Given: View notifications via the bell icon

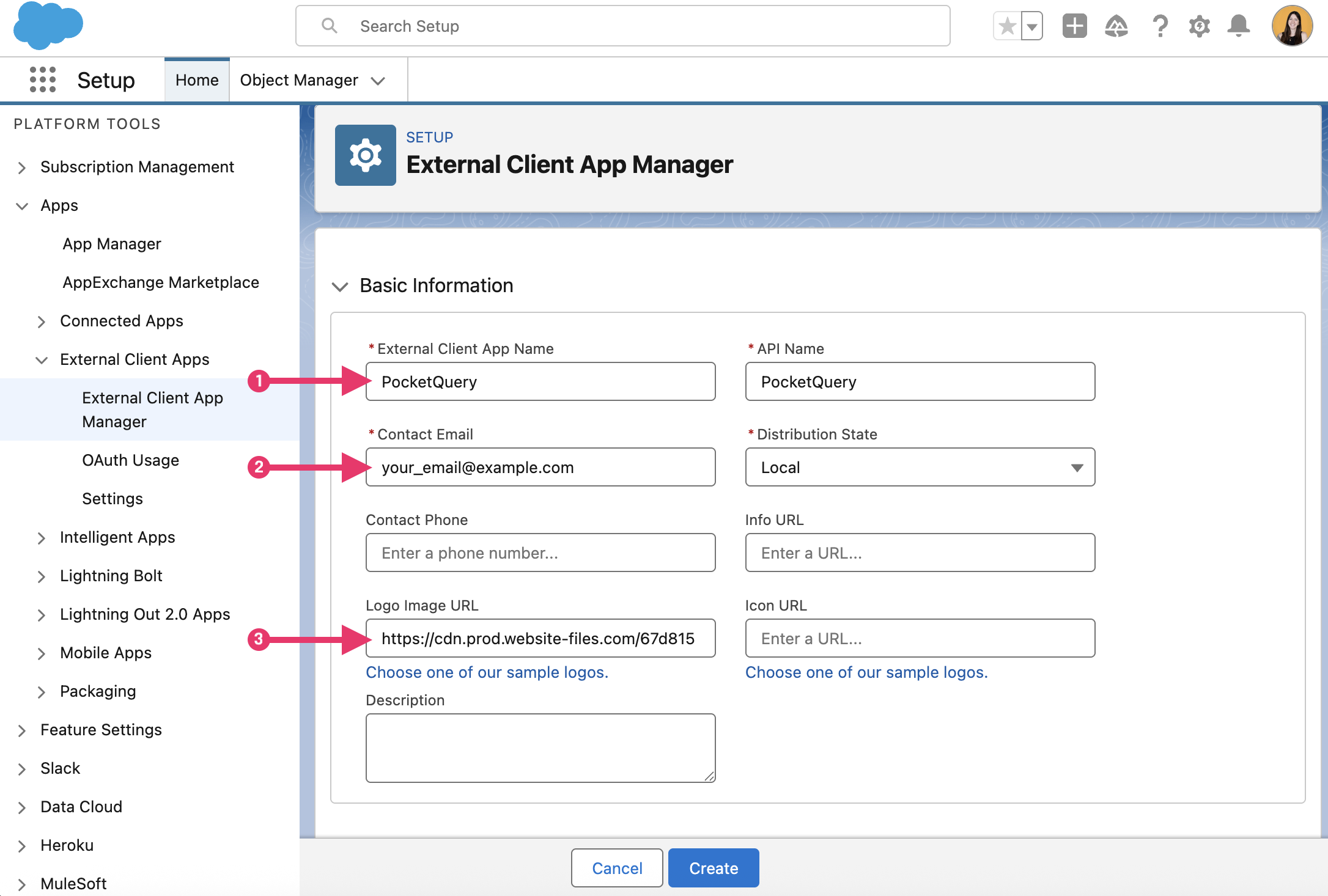Looking at the screenshot, I should click(1239, 26).
